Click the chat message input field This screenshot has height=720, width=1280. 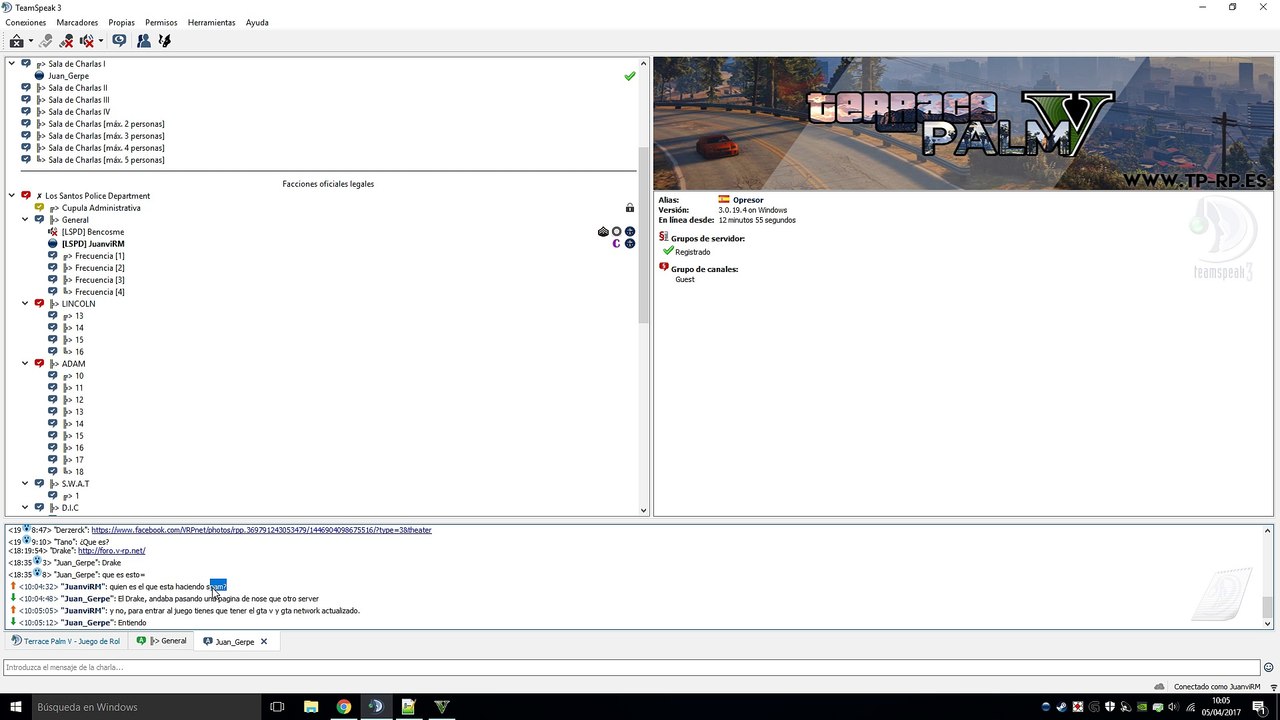pos(631,667)
